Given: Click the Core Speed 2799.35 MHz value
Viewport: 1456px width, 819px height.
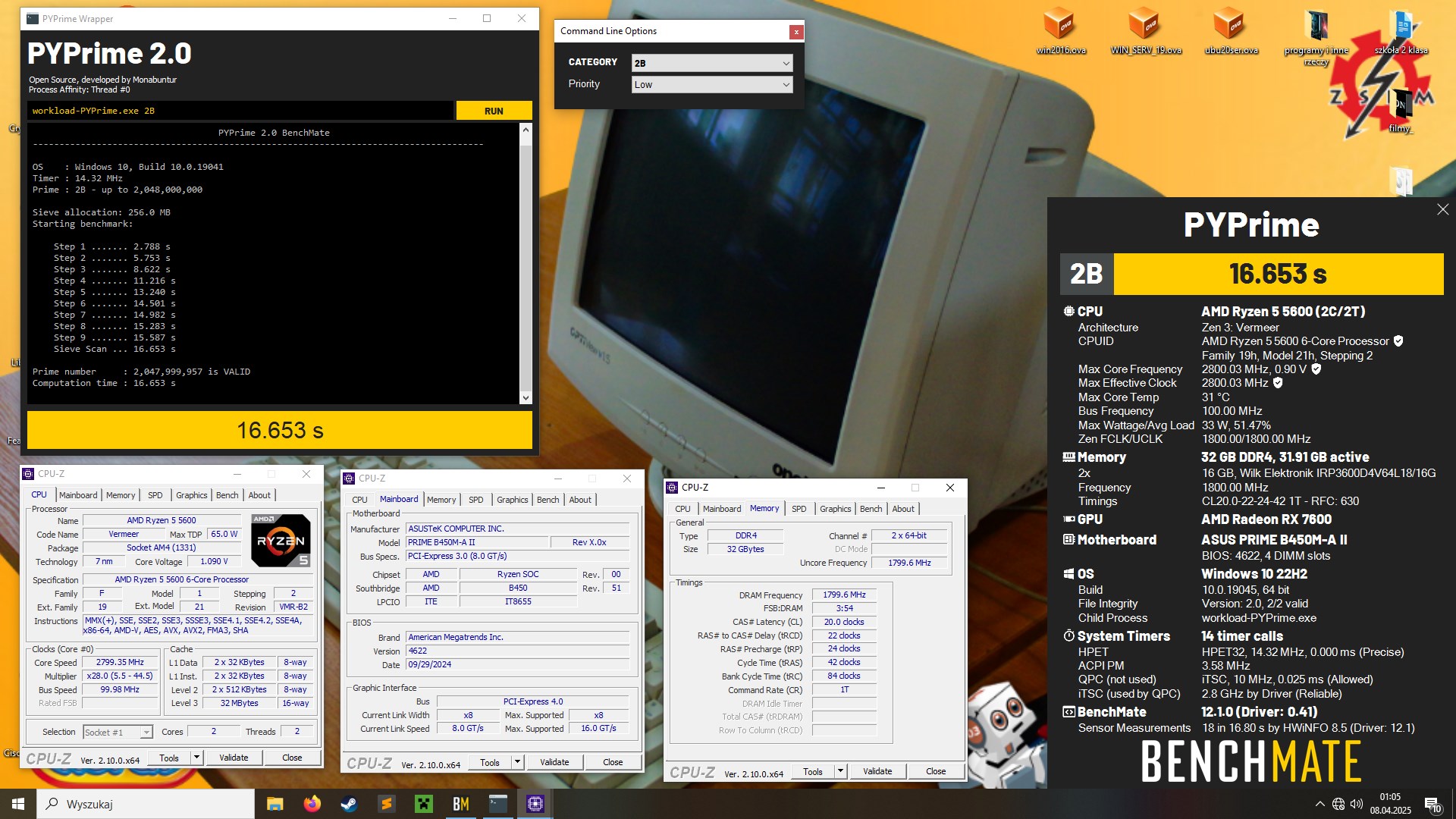Looking at the screenshot, I should click(120, 662).
